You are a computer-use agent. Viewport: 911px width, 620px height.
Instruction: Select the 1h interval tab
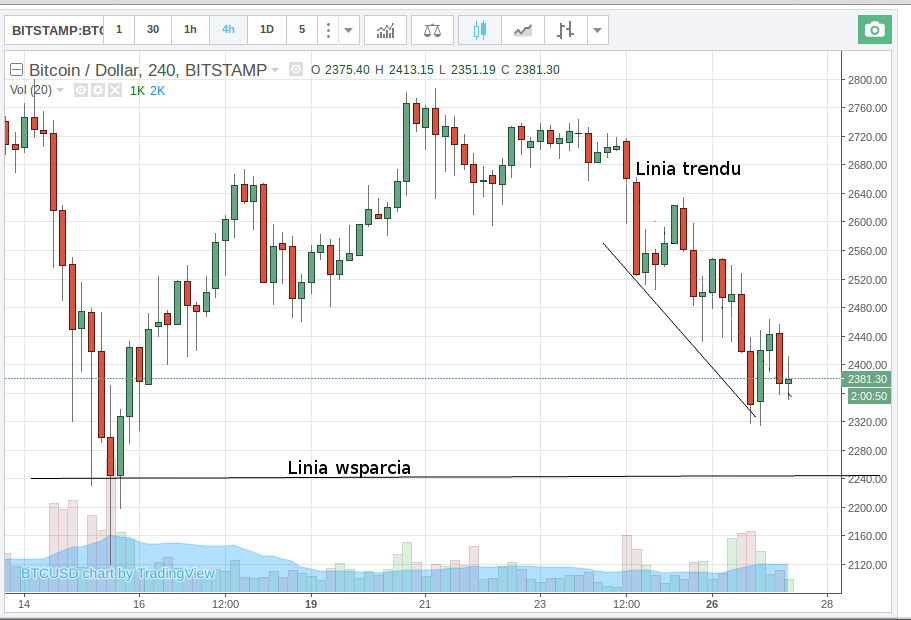(190, 30)
